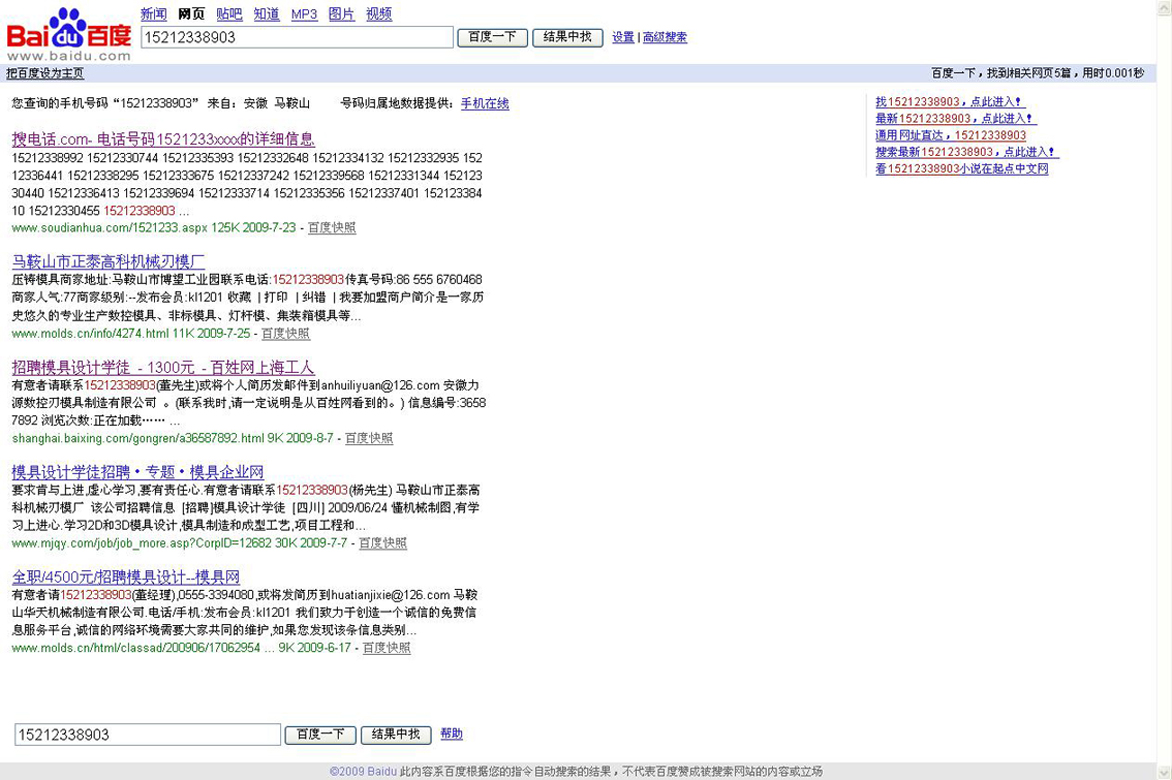This screenshot has height=780, width=1172.
Task: Click sidebar ad 搜索最新15212338903，点此进入
Action: pyautogui.click(x=967, y=152)
